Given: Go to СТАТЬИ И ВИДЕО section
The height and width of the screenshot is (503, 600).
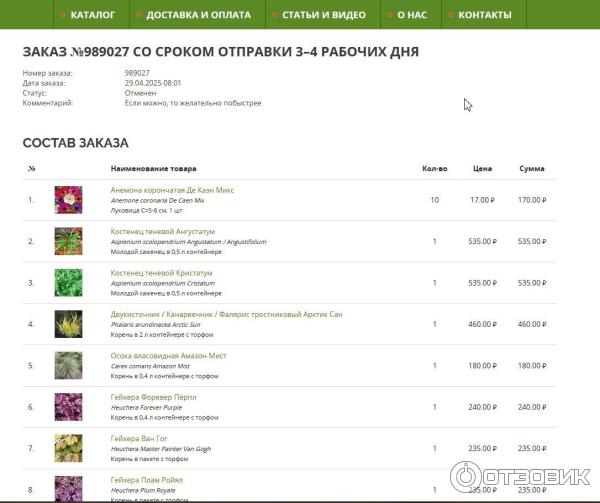Looking at the screenshot, I should [x=317, y=15].
